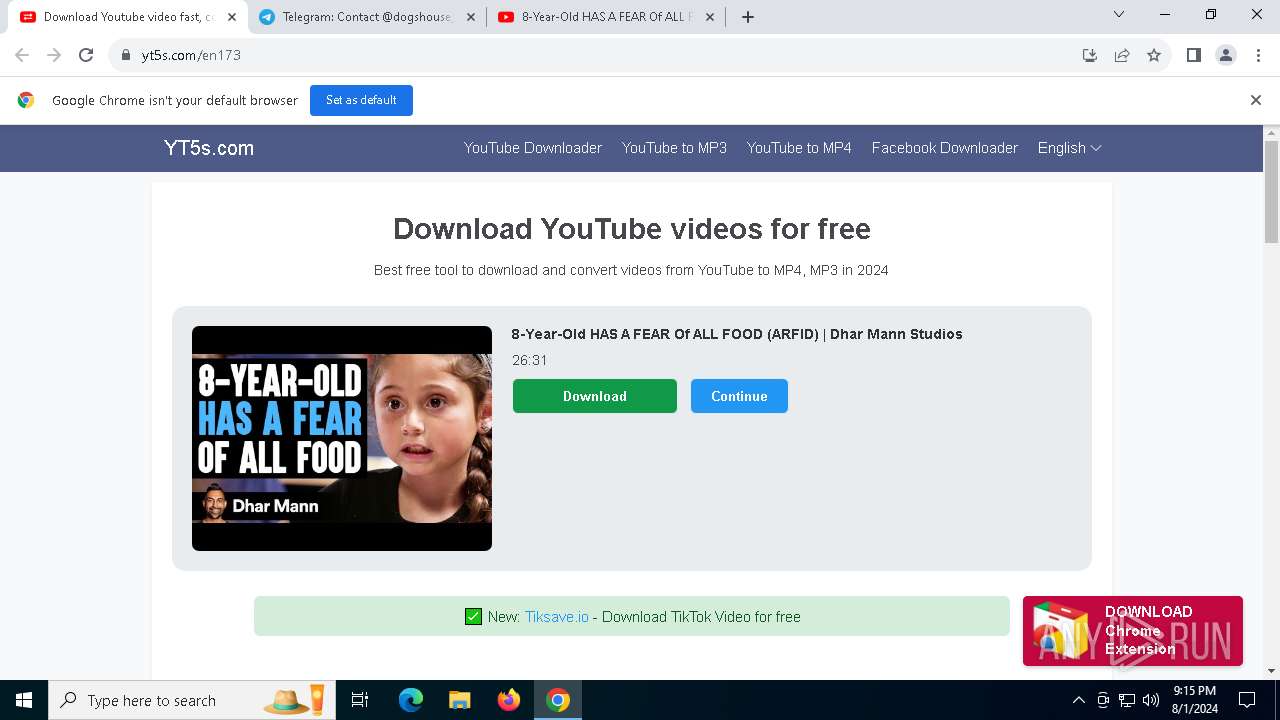
Task: Switch to the 8-Year-Old HAS A FEAR YouTube tab
Action: tap(605, 17)
